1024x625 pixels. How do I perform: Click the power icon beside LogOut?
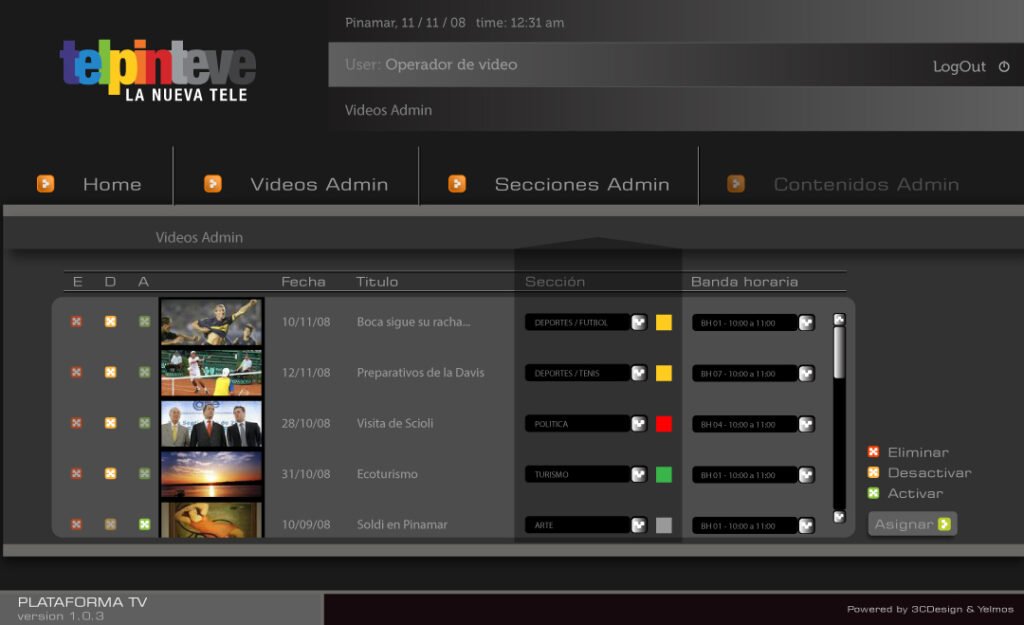click(1004, 67)
